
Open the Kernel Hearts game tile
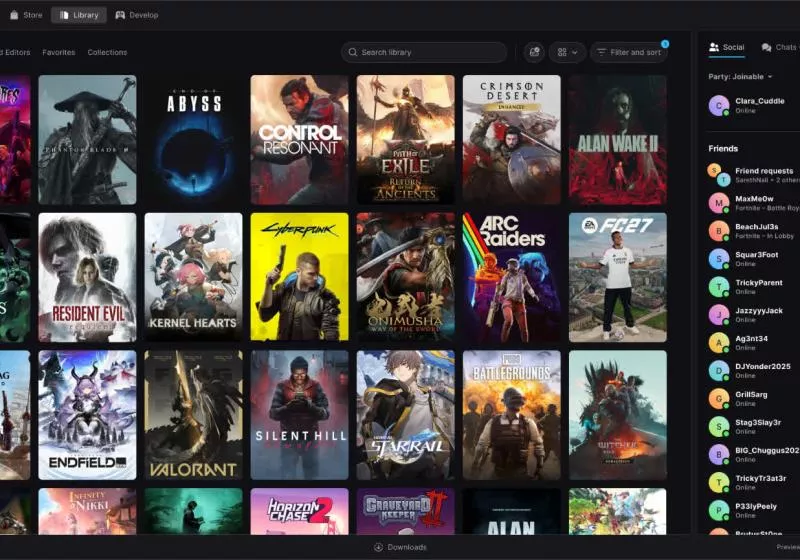(193, 277)
